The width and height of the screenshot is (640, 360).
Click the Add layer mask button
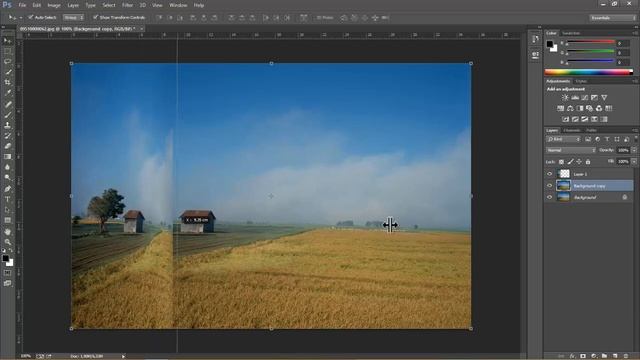(583, 356)
